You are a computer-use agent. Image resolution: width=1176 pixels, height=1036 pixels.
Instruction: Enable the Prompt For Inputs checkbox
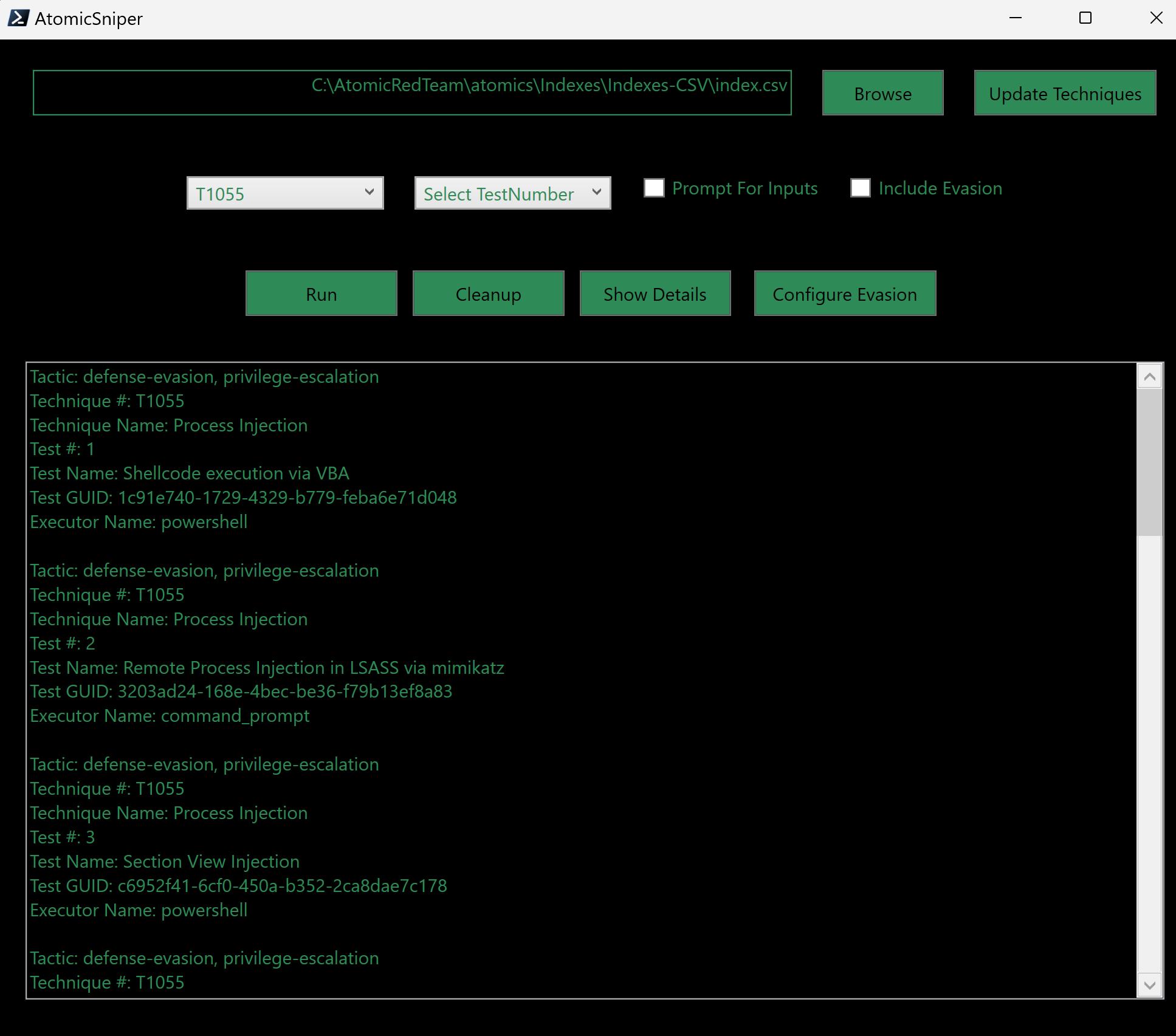pos(654,188)
